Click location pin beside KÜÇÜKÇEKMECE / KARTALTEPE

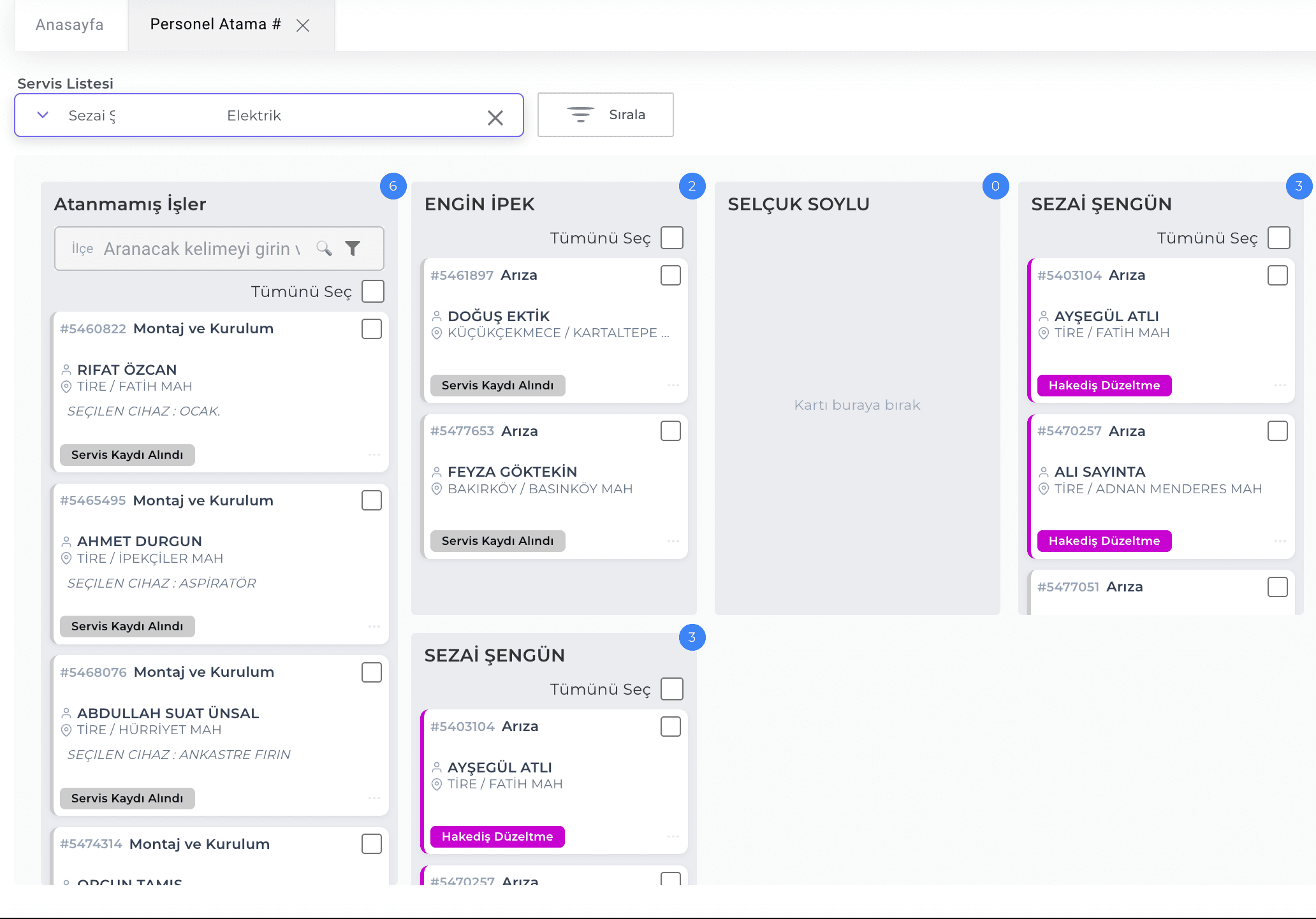click(x=437, y=333)
